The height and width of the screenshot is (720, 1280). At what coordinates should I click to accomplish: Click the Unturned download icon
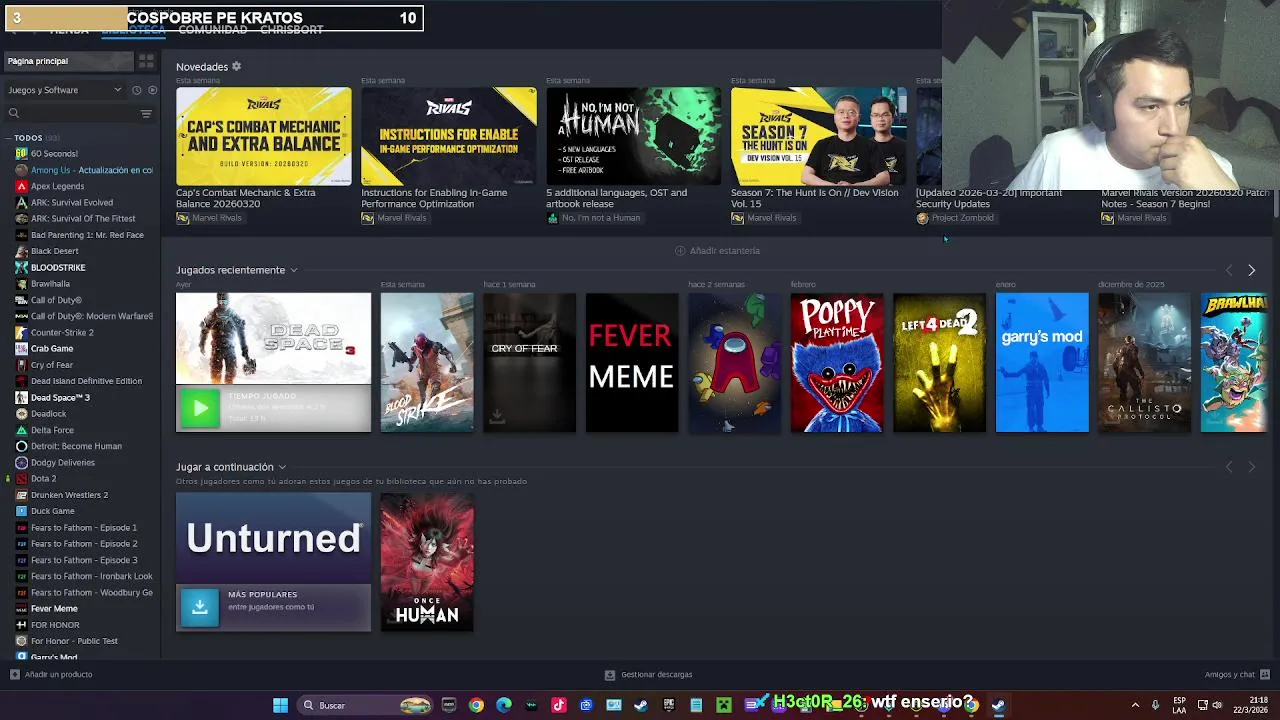pyautogui.click(x=199, y=607)
